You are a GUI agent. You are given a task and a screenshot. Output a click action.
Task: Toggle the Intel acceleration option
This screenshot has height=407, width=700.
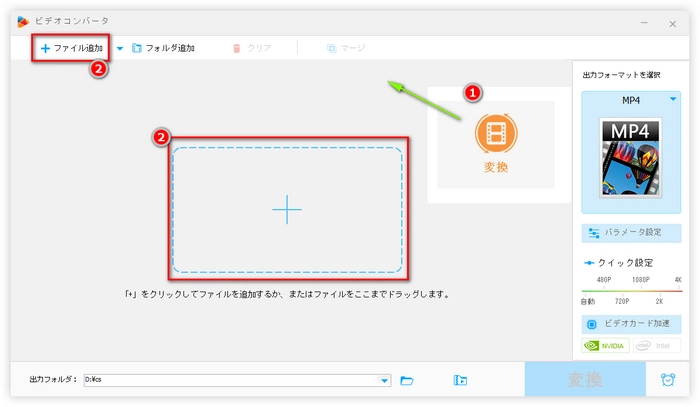pos(656,346)
